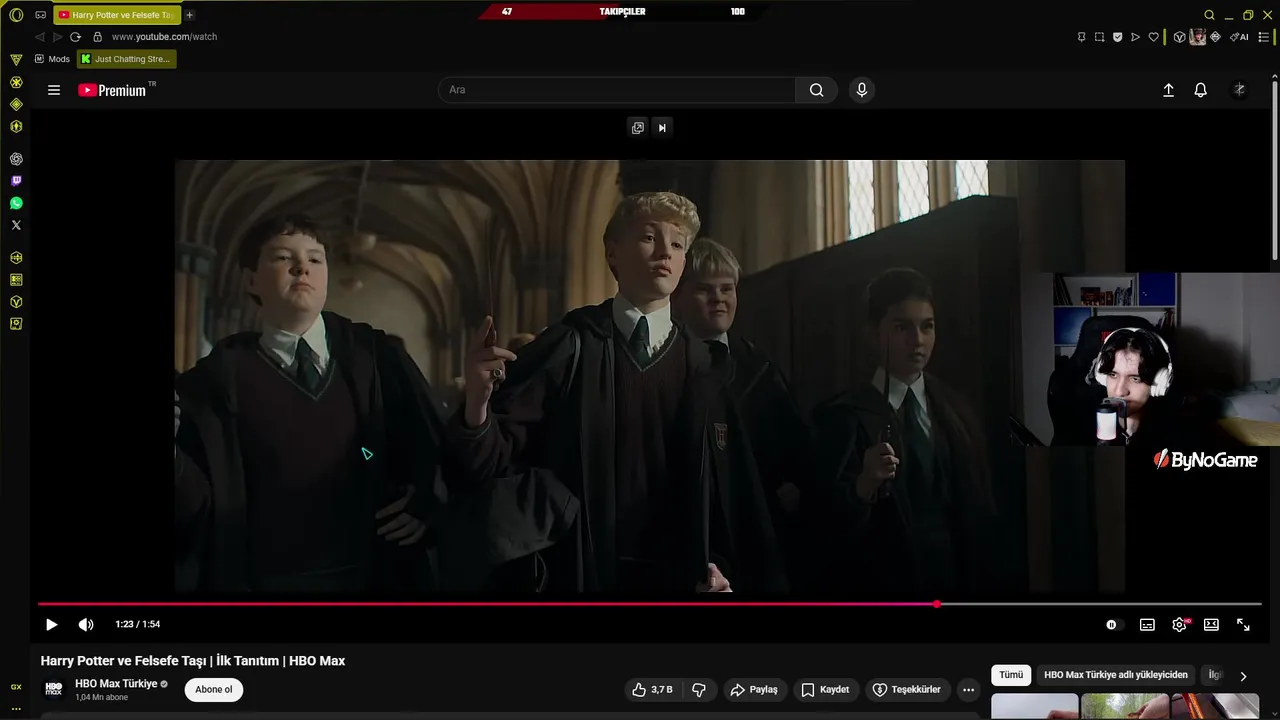Open the ChatGPT sidebar panel
This screenshot has height=720, width=1280.
pyautogui.click(x=16, y=159)
